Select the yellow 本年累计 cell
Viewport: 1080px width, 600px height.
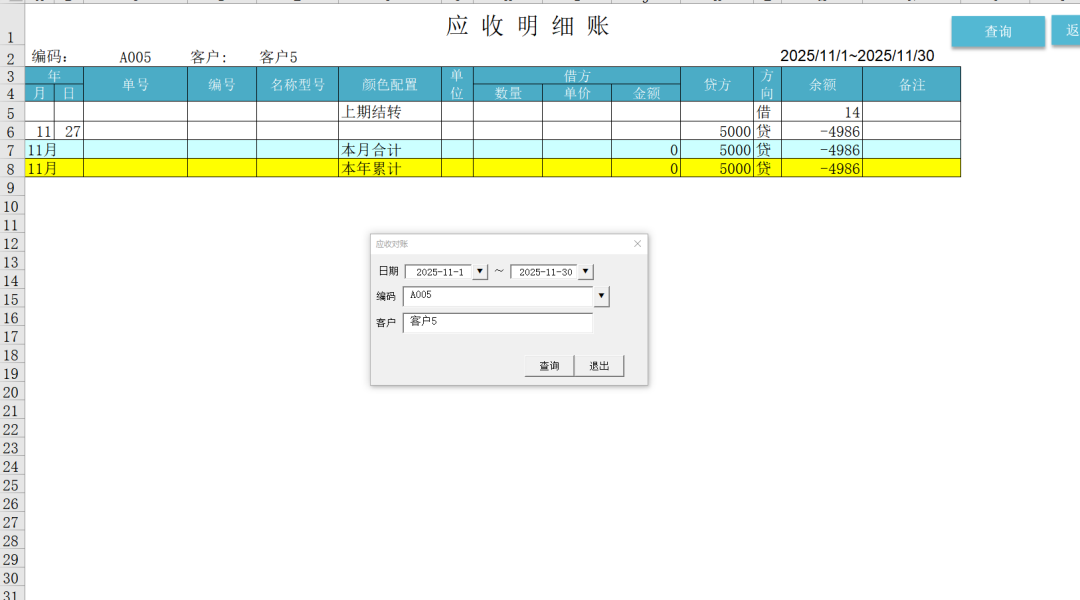click(389, 169)
